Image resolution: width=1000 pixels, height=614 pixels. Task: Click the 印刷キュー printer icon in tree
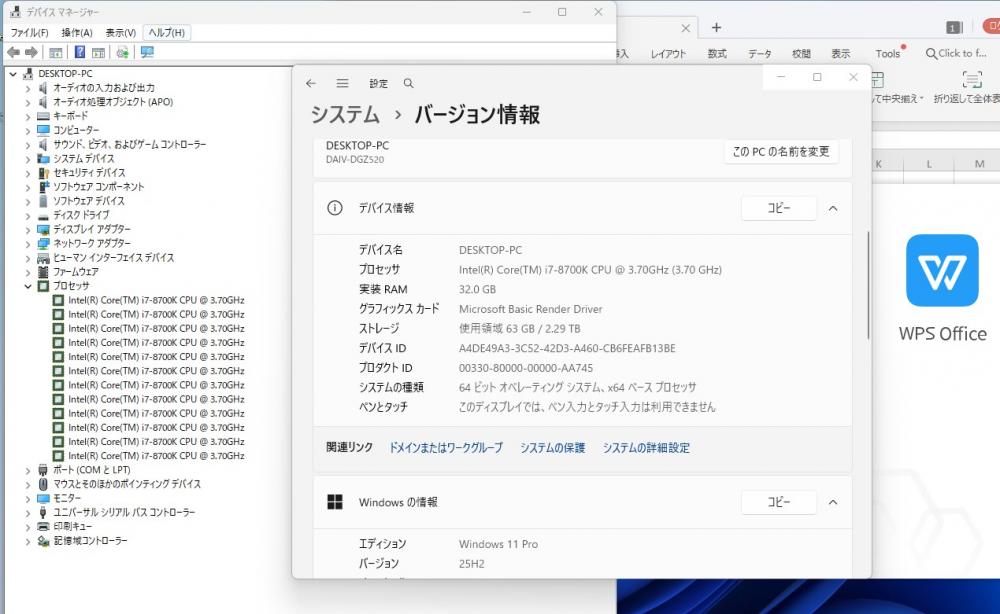click(x=43, y=527)
